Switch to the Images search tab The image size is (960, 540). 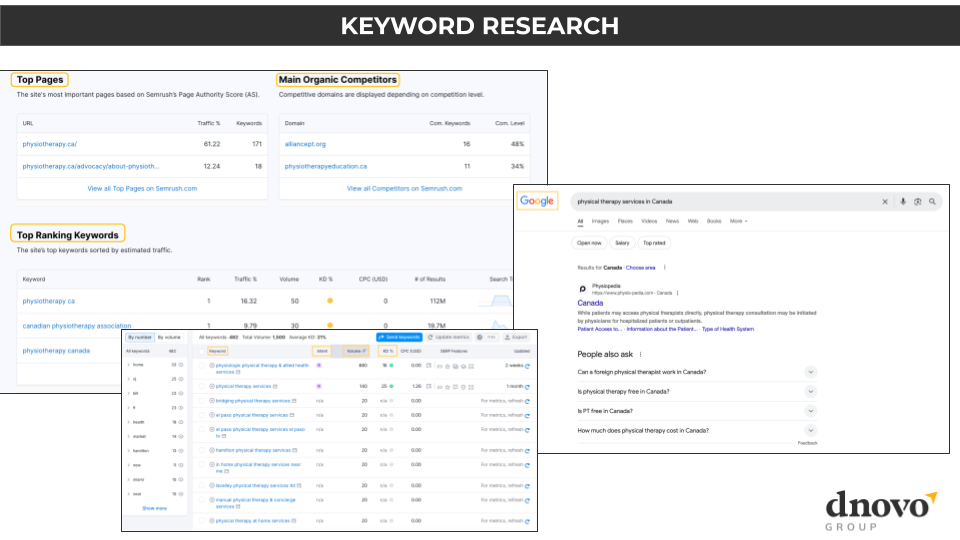[600, 221]
